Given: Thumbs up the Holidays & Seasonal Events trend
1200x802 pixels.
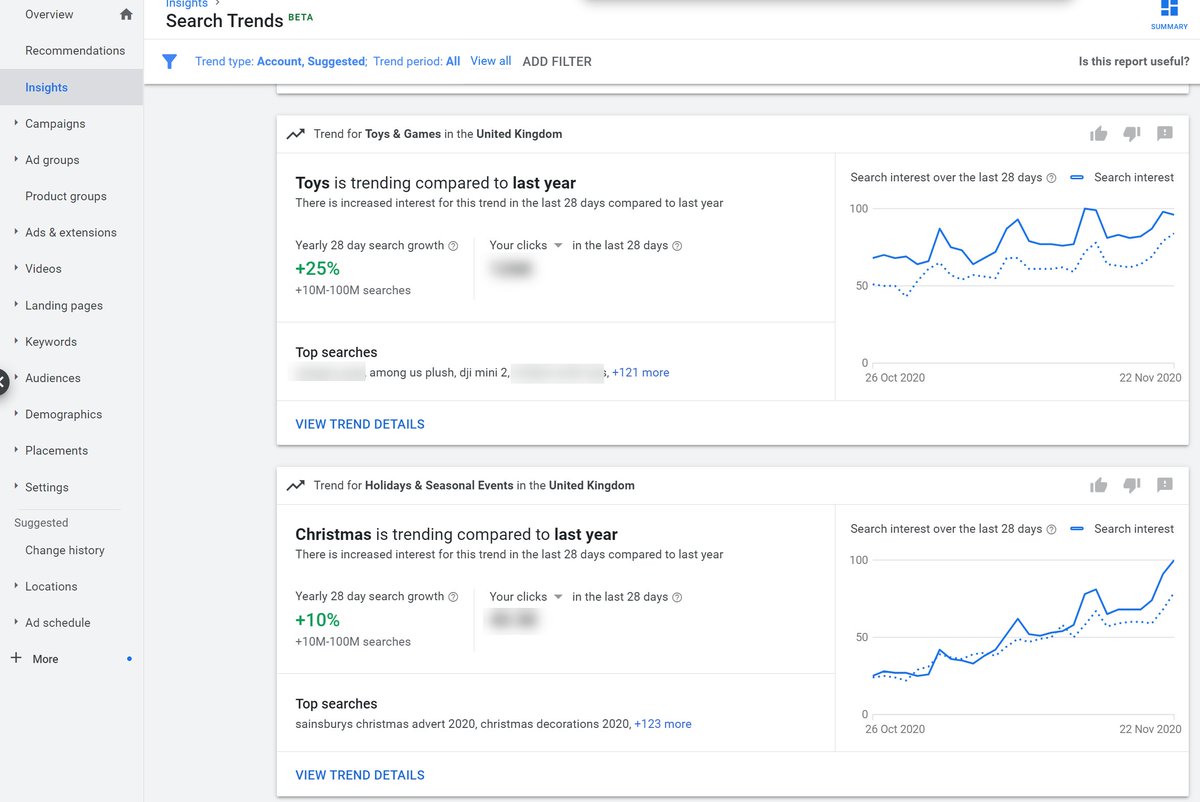Looking at the screenshot, I should [x=1099, y=485].
